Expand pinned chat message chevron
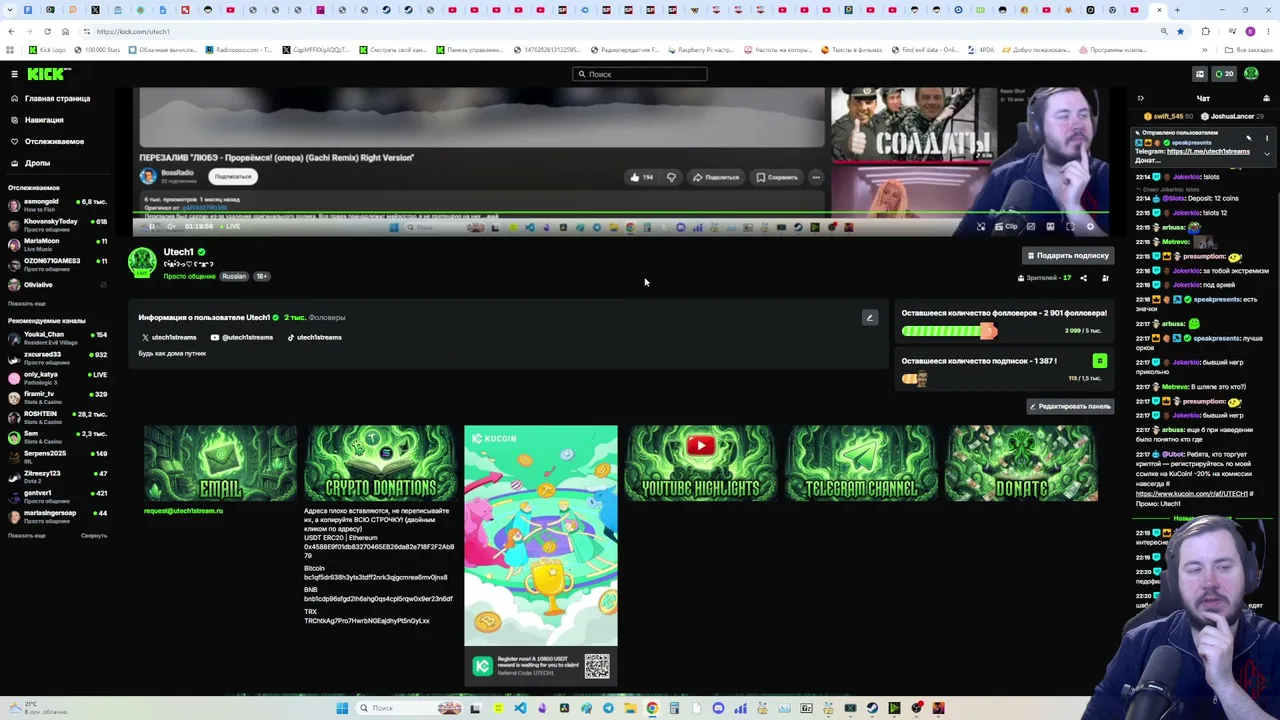 1267,153
